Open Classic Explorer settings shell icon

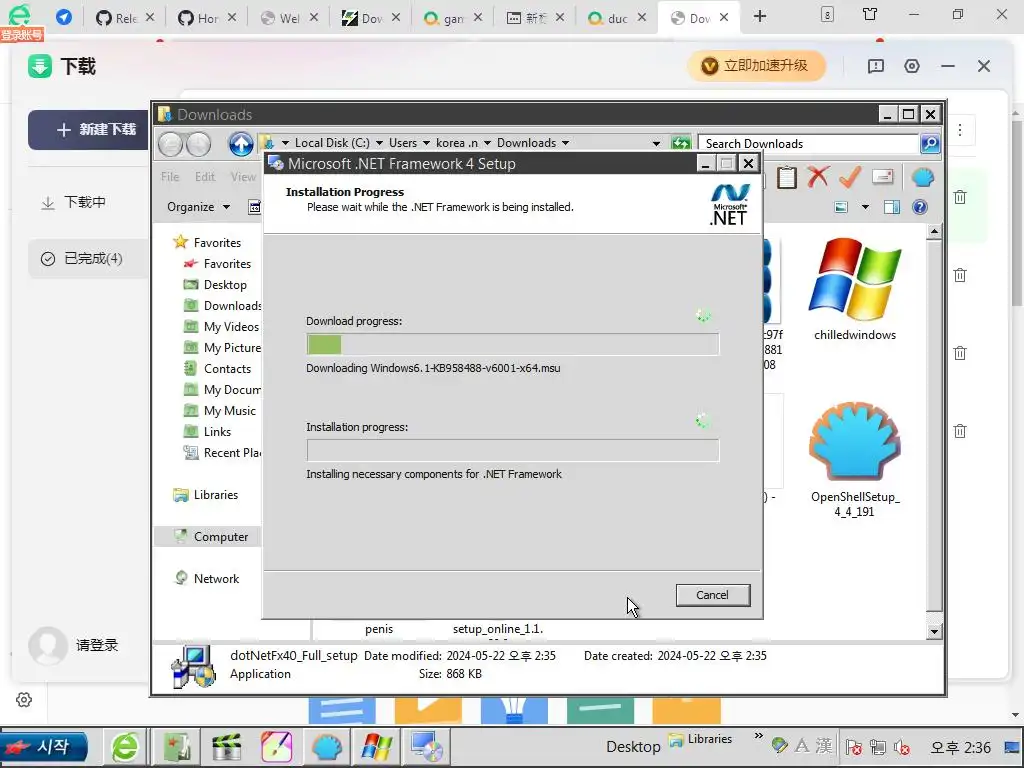click(x=922, y=177)
